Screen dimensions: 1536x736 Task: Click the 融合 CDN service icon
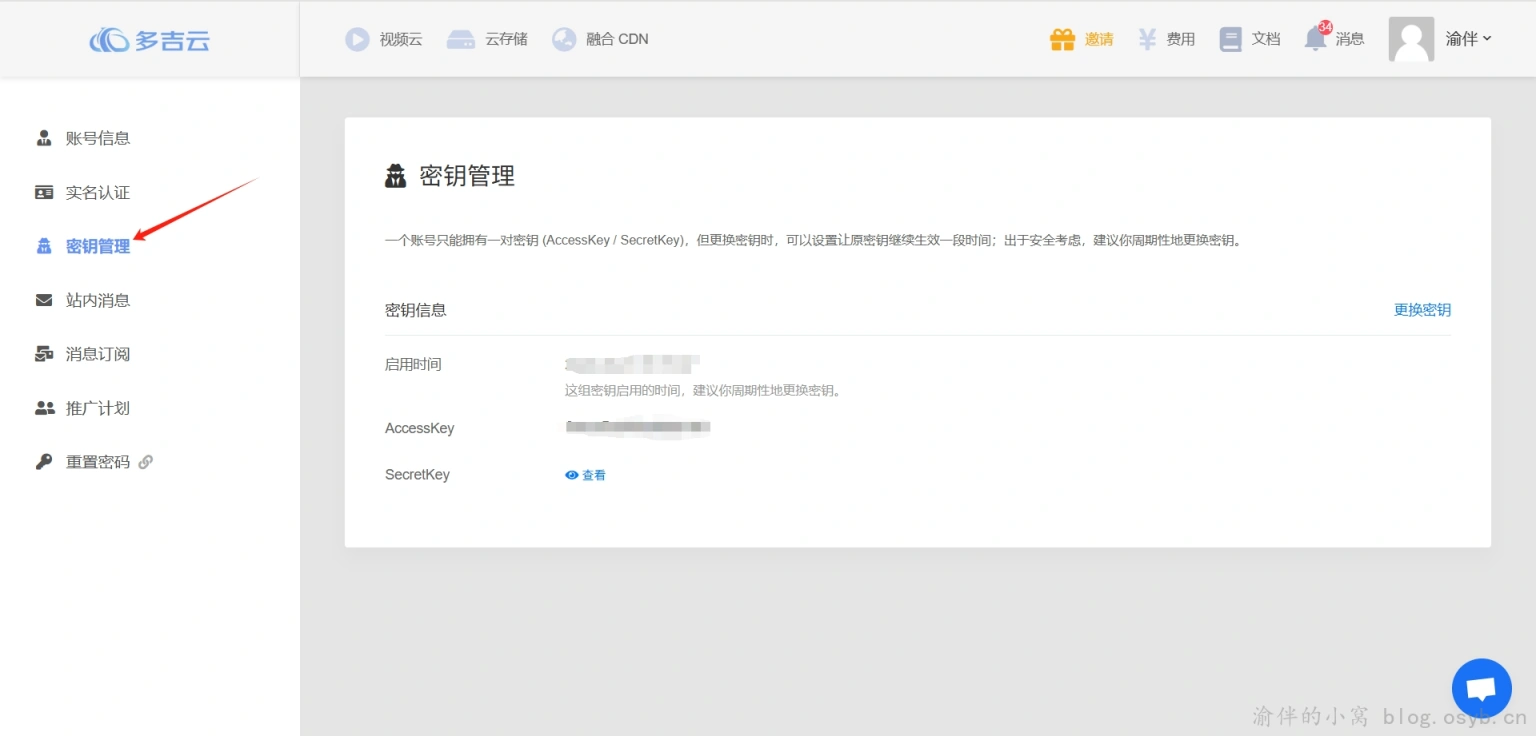coord(565,39)
